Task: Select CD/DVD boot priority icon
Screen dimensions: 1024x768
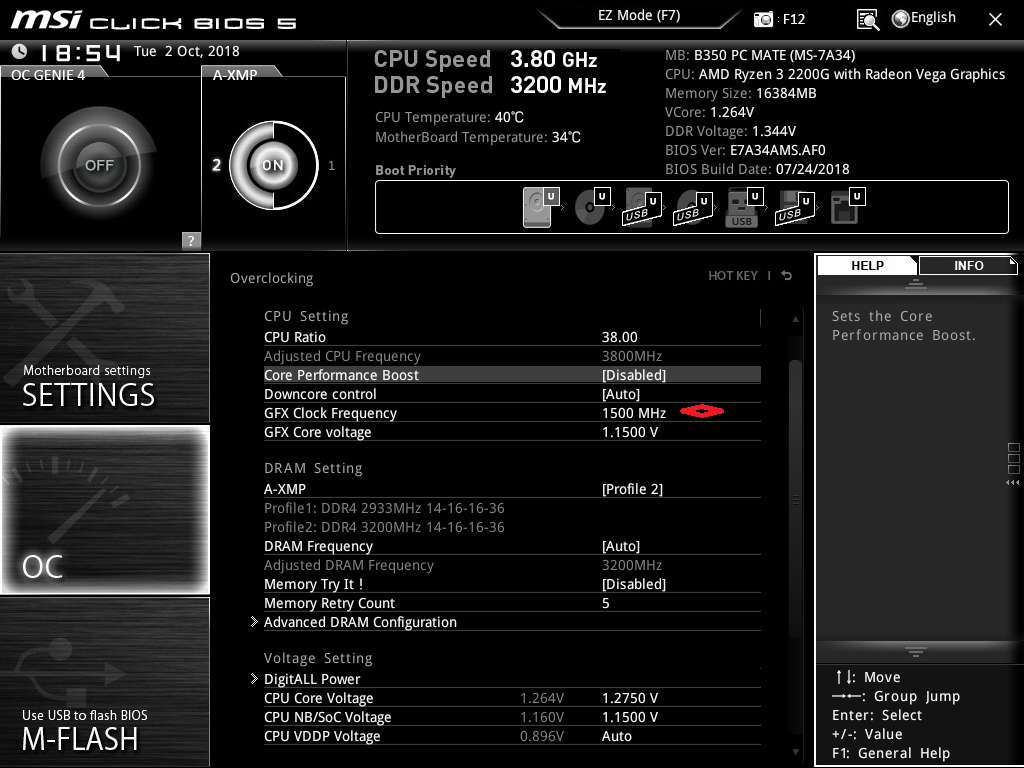Action: click(x=592, y=207)
